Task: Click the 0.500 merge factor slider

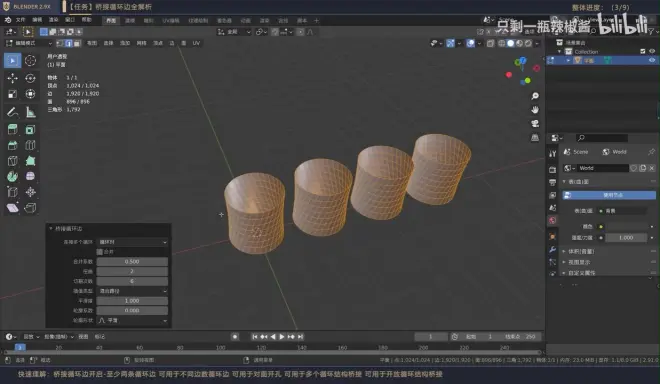Action: coord(132,261)
